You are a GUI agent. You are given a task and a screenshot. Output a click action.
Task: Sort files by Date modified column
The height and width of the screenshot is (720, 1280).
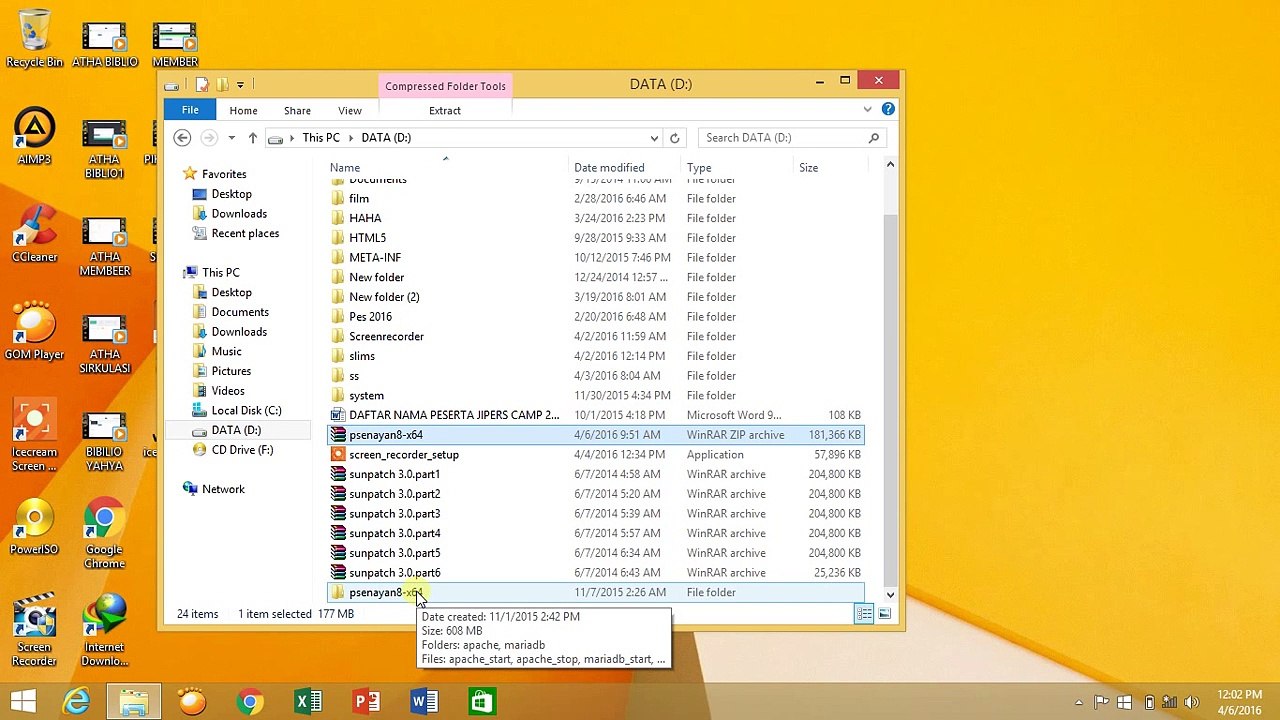point(627,168)
